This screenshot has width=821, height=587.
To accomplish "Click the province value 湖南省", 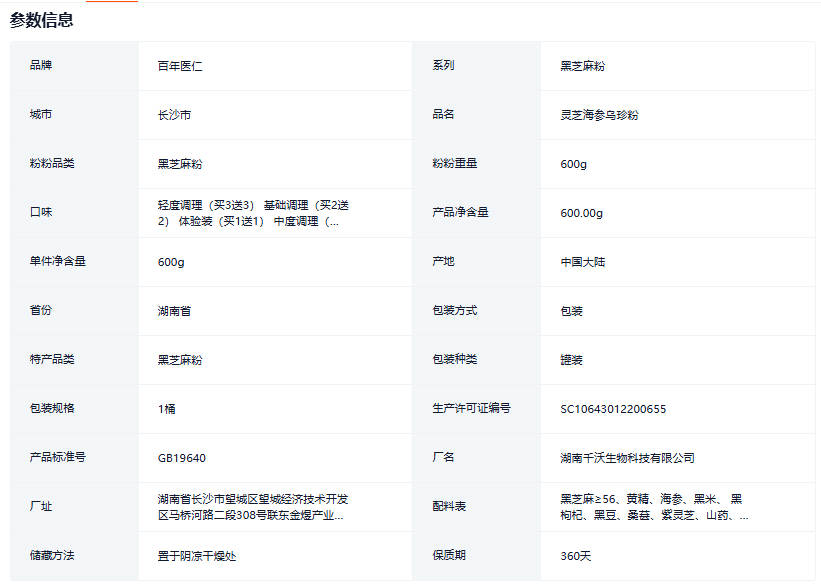I will [174, 311].
